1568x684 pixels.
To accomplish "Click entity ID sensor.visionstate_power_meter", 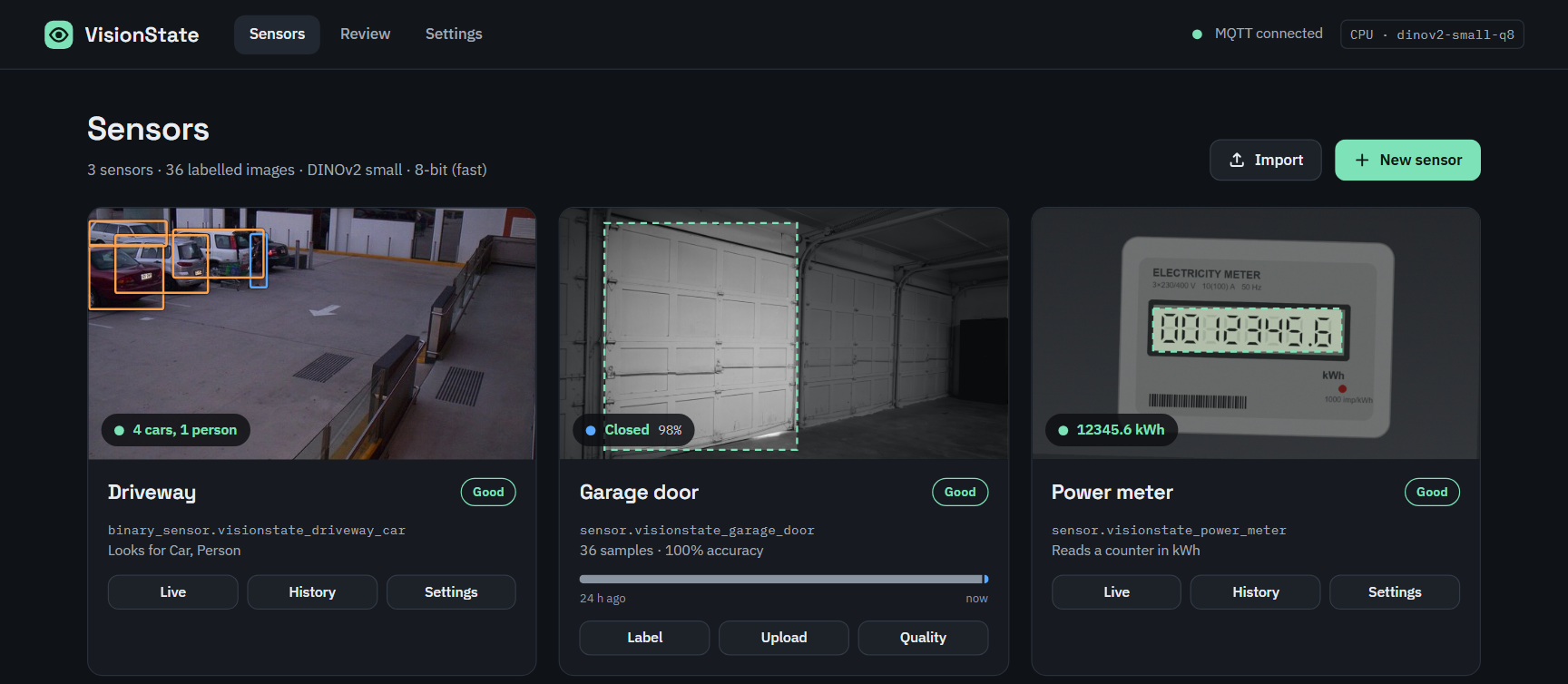I will pyautogui.click(x=1169, y=530).
